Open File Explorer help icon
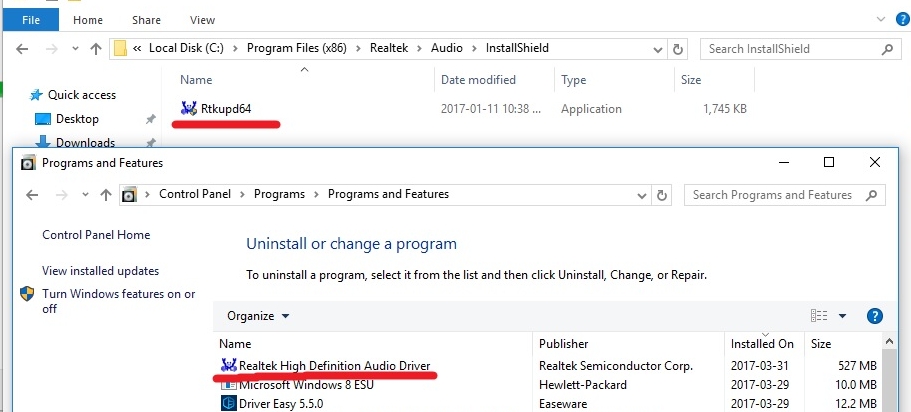Image resolution: width=911 pixels, height=412 pixels. (902, 19)
